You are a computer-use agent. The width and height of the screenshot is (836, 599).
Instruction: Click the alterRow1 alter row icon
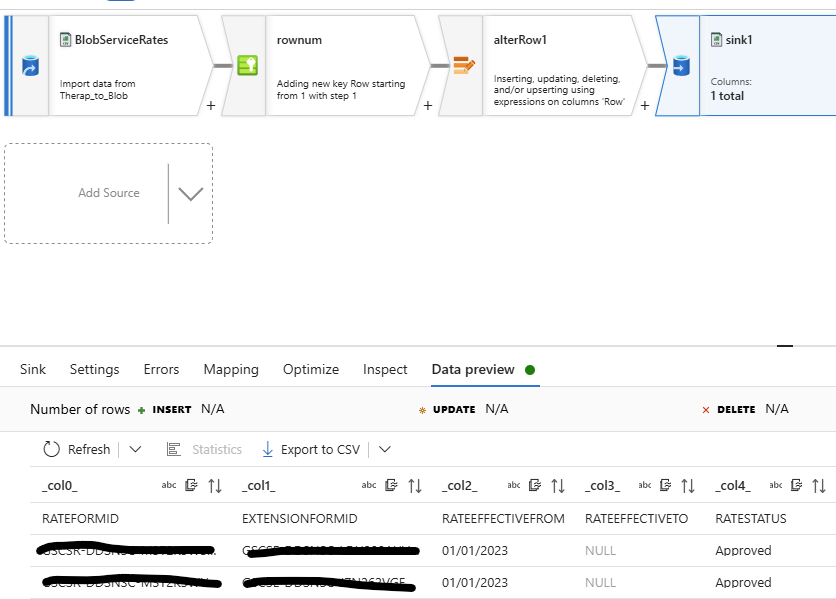tap(464, 65)
